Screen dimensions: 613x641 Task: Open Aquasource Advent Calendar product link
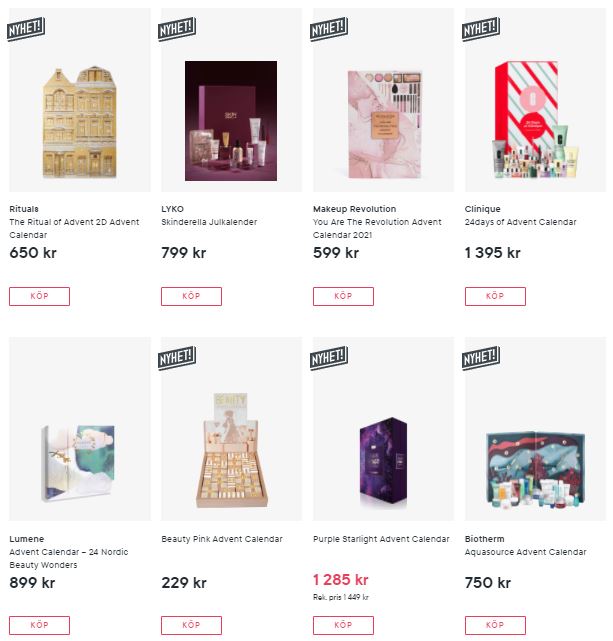click(x=526, y=552)
